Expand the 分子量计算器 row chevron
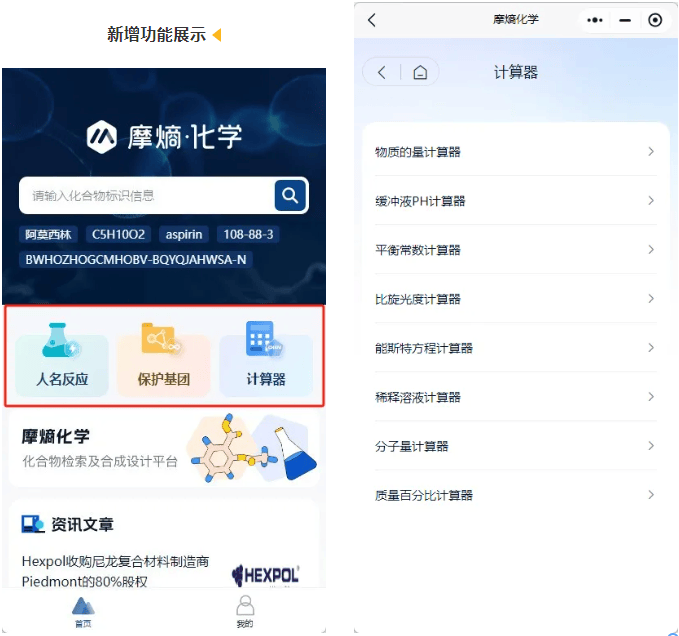The width and height of the screenshot is (679, 636). point(651,446)
